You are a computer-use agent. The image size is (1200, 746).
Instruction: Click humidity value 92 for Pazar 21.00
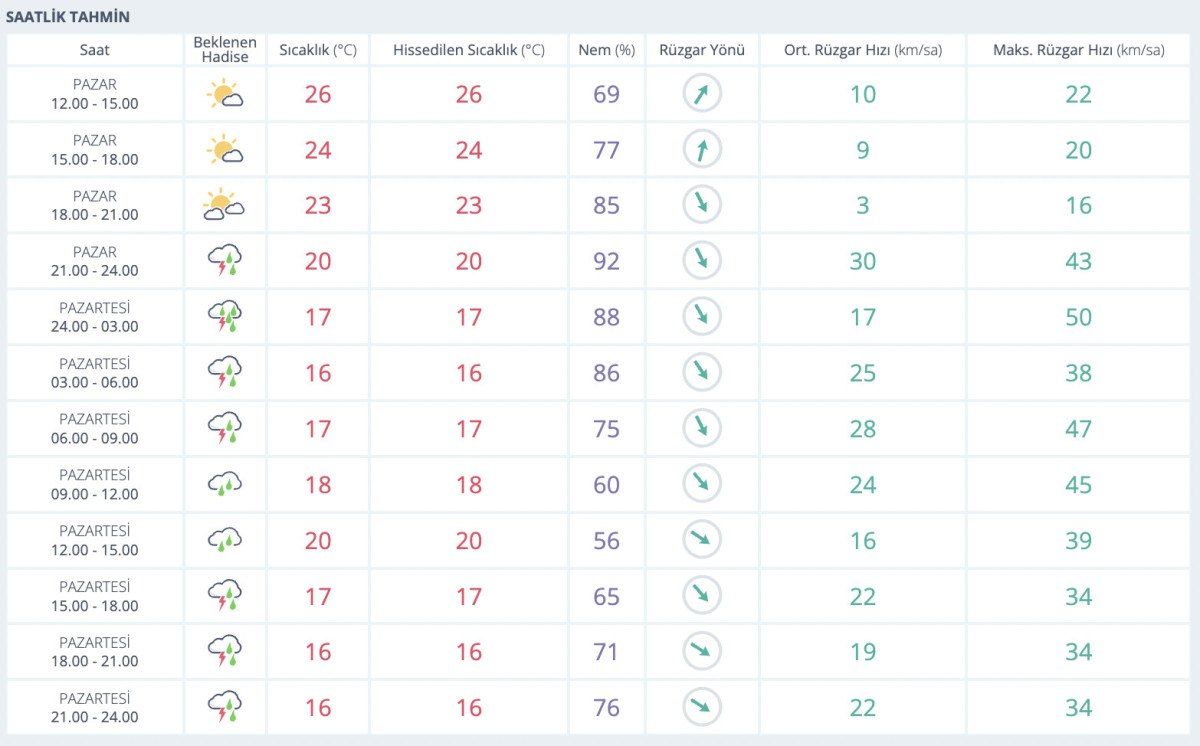coord(607,262)
